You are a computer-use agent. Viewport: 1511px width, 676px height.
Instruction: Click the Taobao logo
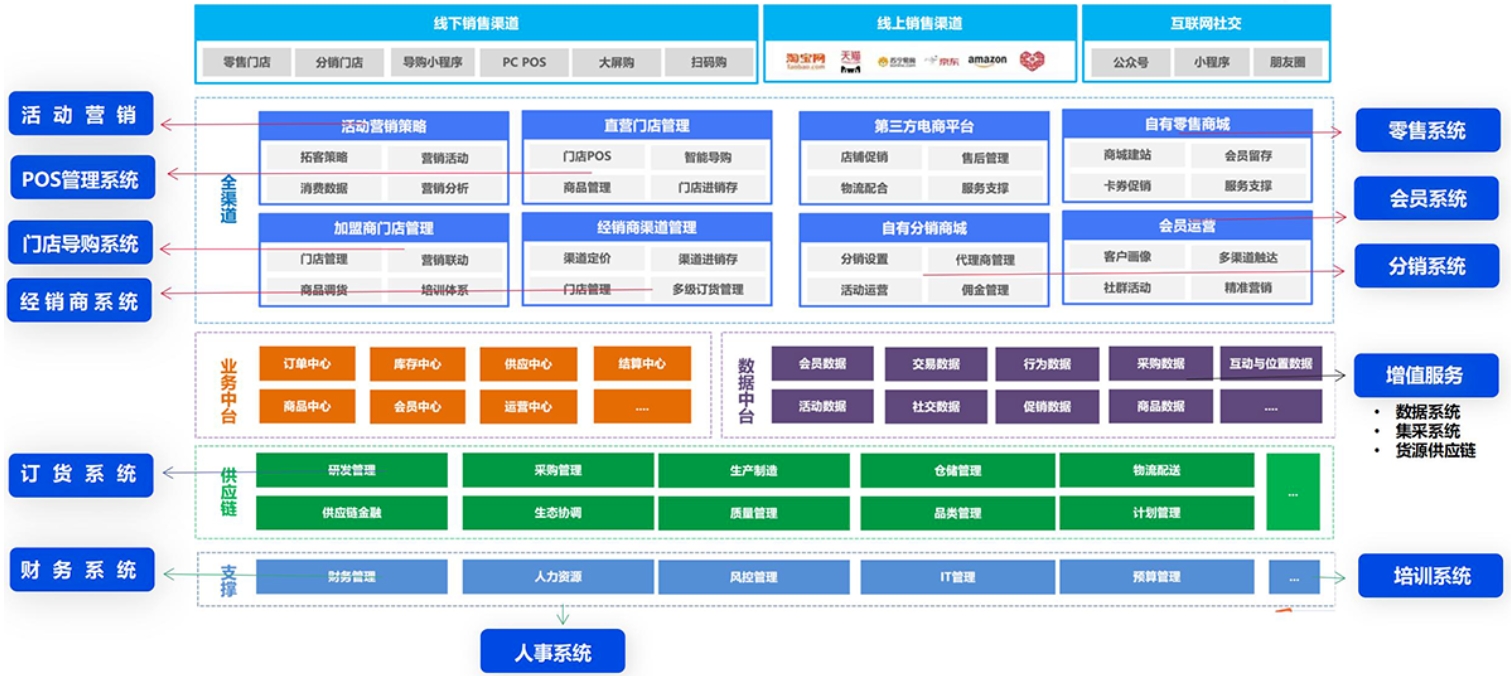(805, 62)
